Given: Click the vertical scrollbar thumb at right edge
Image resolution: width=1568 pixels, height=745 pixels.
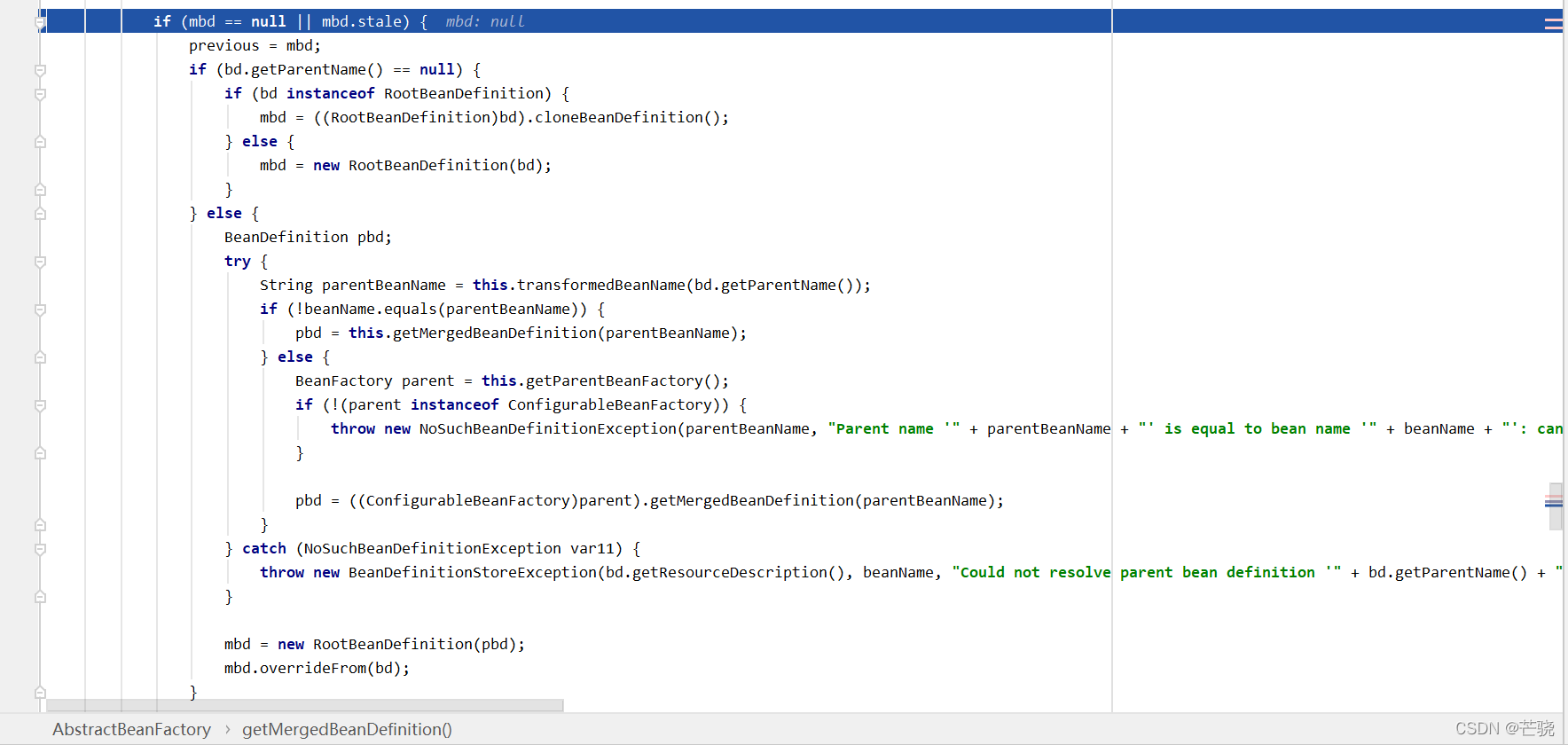Looking at the screenshot, I should [x=1556, y=506].
